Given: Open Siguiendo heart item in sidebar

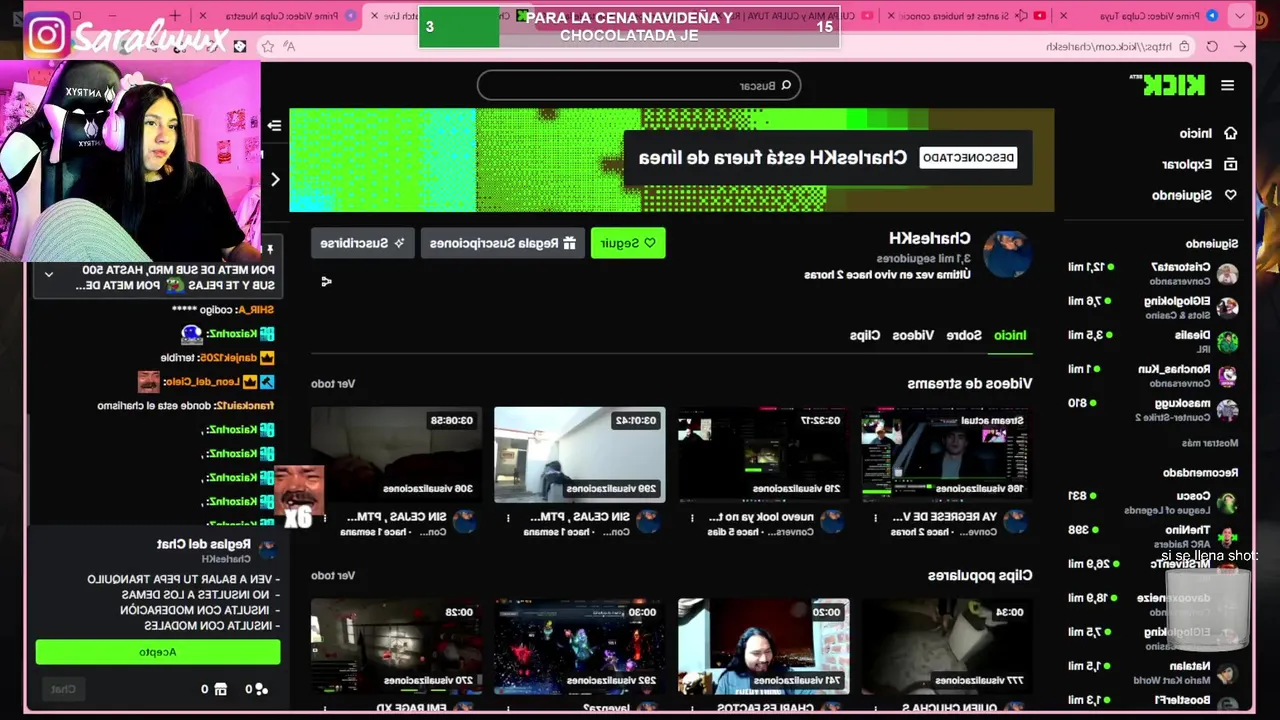Looking at the screenshot, I should pyautogui.click(x=1195, y=195).
